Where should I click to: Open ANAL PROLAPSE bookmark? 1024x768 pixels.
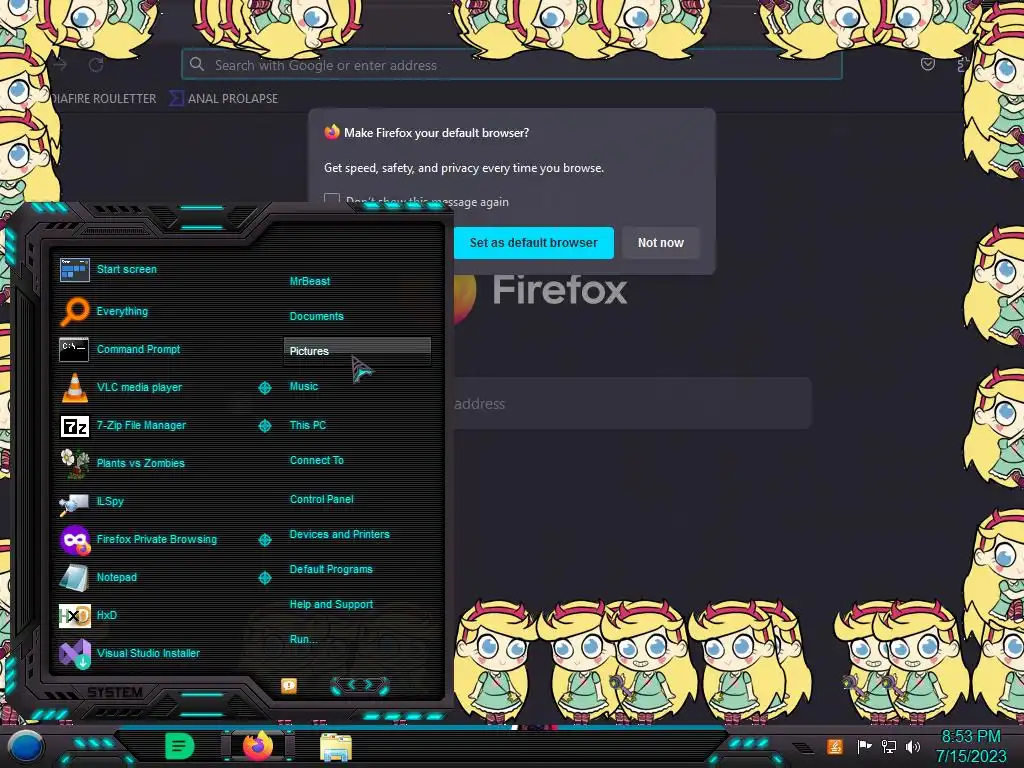coord(224,99)
